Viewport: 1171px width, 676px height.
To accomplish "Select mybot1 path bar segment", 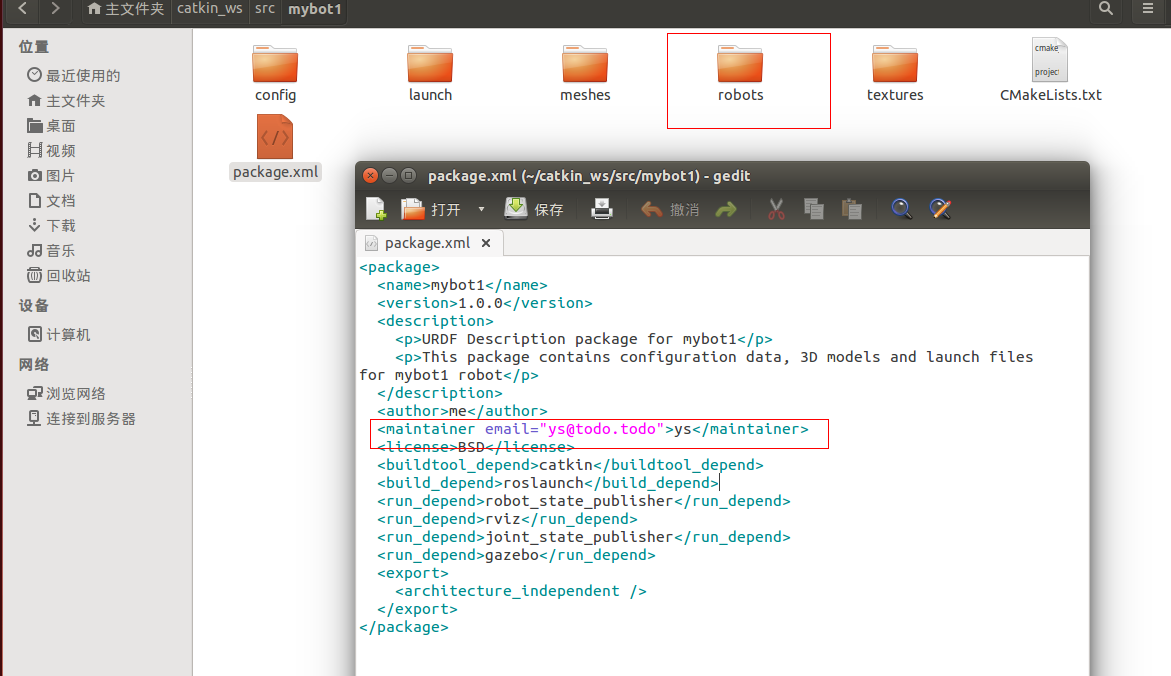I will pyautogui.click(x=314, y=9).
